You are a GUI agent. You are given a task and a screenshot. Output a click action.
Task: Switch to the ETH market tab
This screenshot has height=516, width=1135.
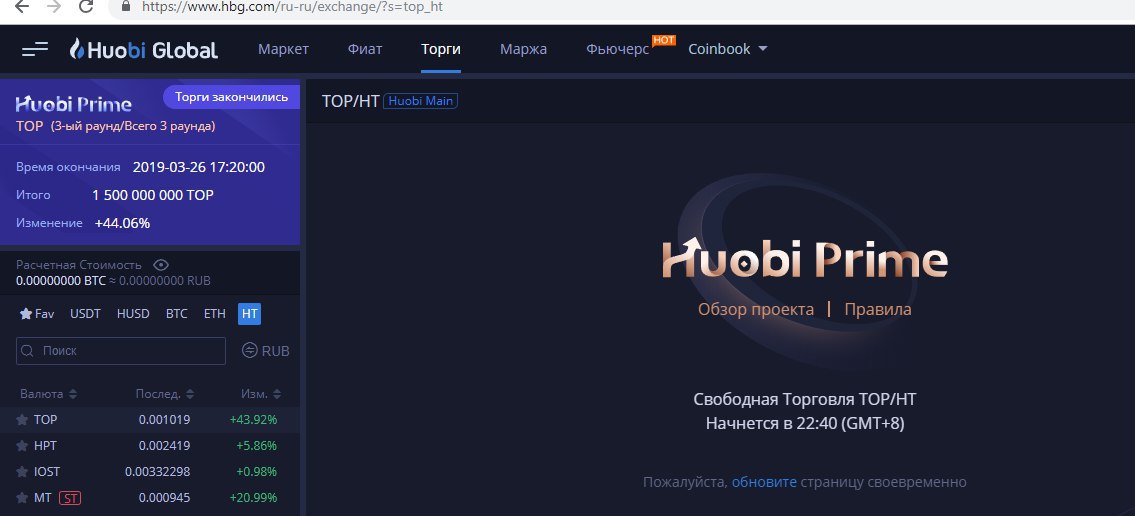[214, 314]
